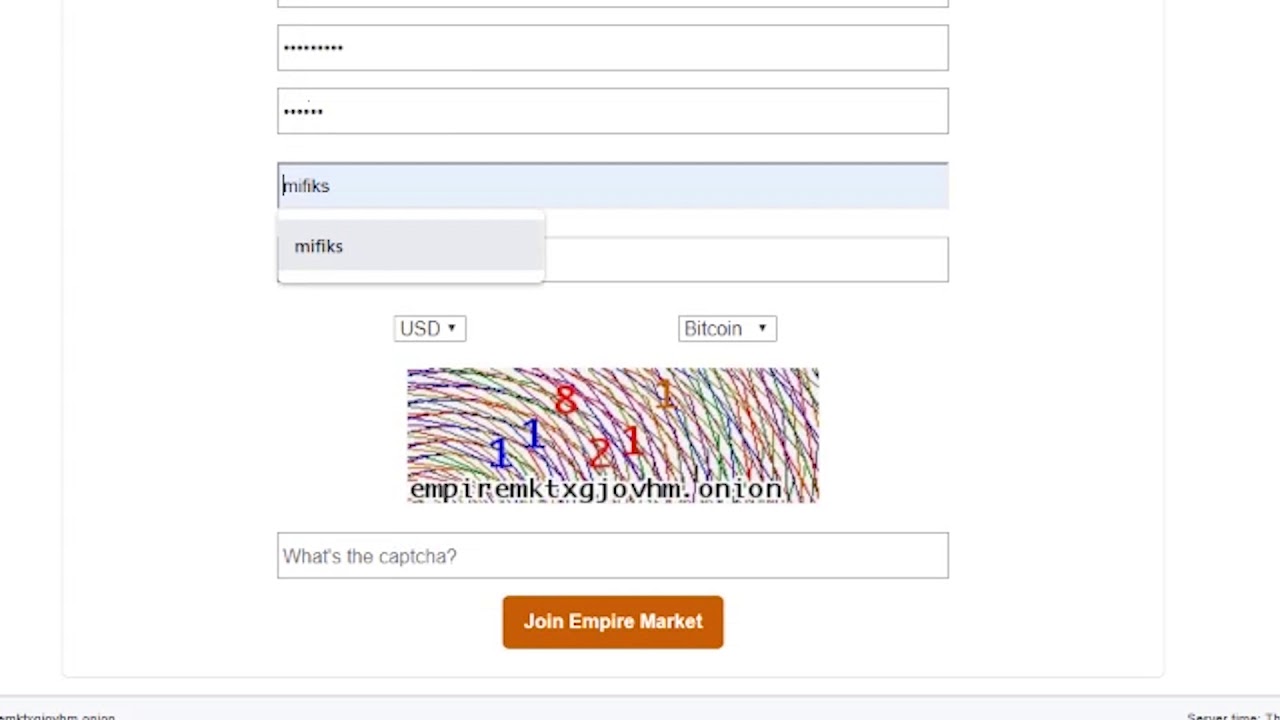Open the USD currency dropdown
This screenshot has width=1280, height=720.
point(429,328)
